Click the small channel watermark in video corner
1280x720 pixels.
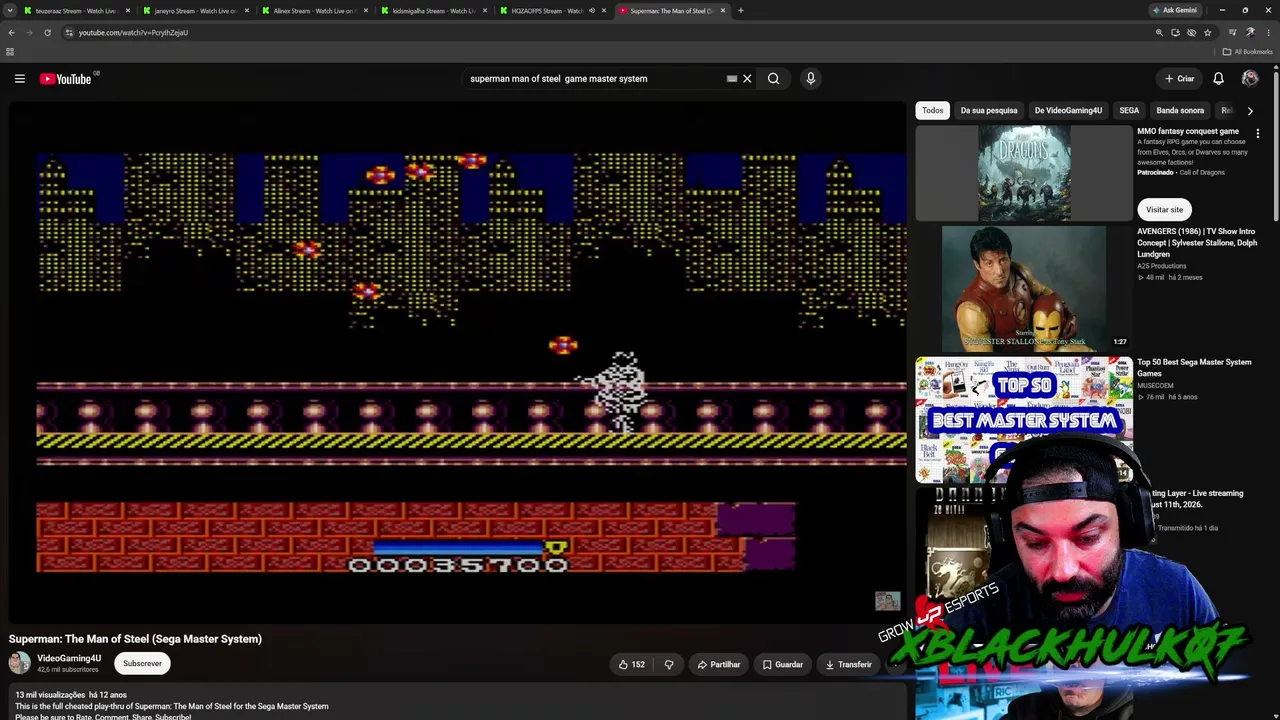pyautogui.click(x=887, y=601)
